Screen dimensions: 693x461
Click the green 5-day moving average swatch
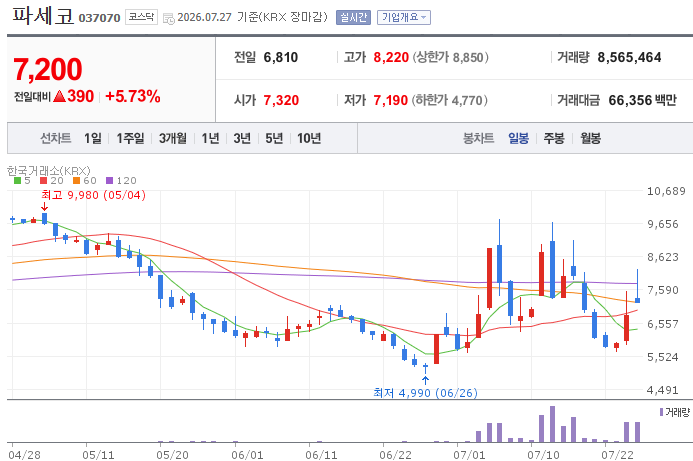pyautogui.click(x=17, y=180)
